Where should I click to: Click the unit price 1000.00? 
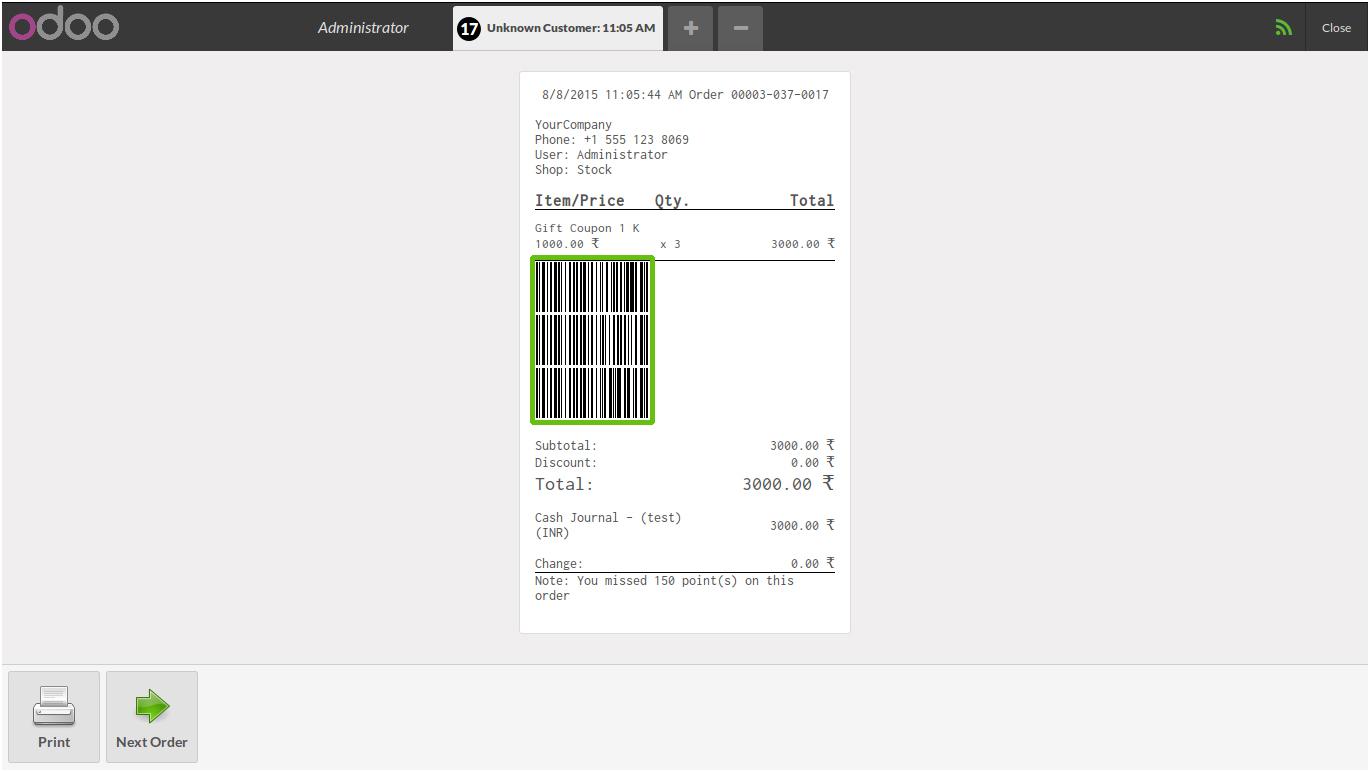tap(567, 244)
